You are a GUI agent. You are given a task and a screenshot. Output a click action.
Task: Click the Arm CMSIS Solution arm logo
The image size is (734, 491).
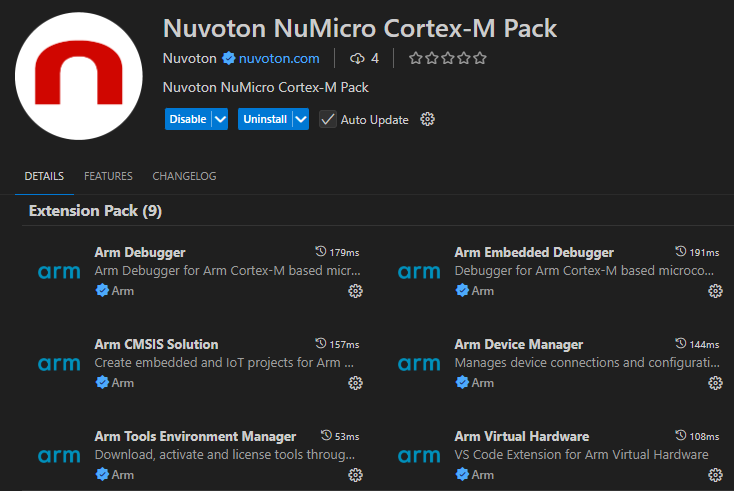coord(59,364)
